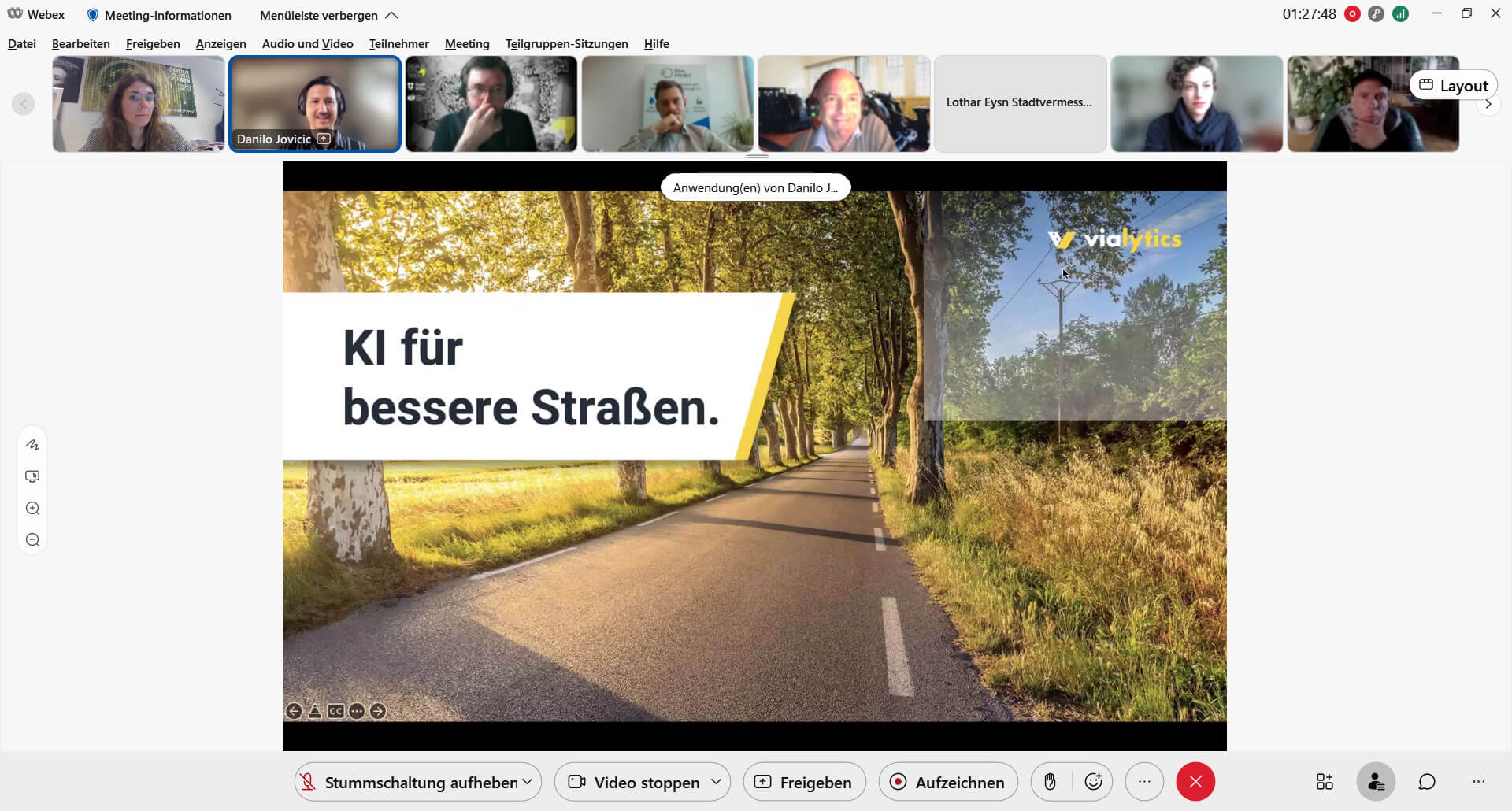Click the zoom in magnifier icon
1512x811 pixels.
tap(32, 509)
